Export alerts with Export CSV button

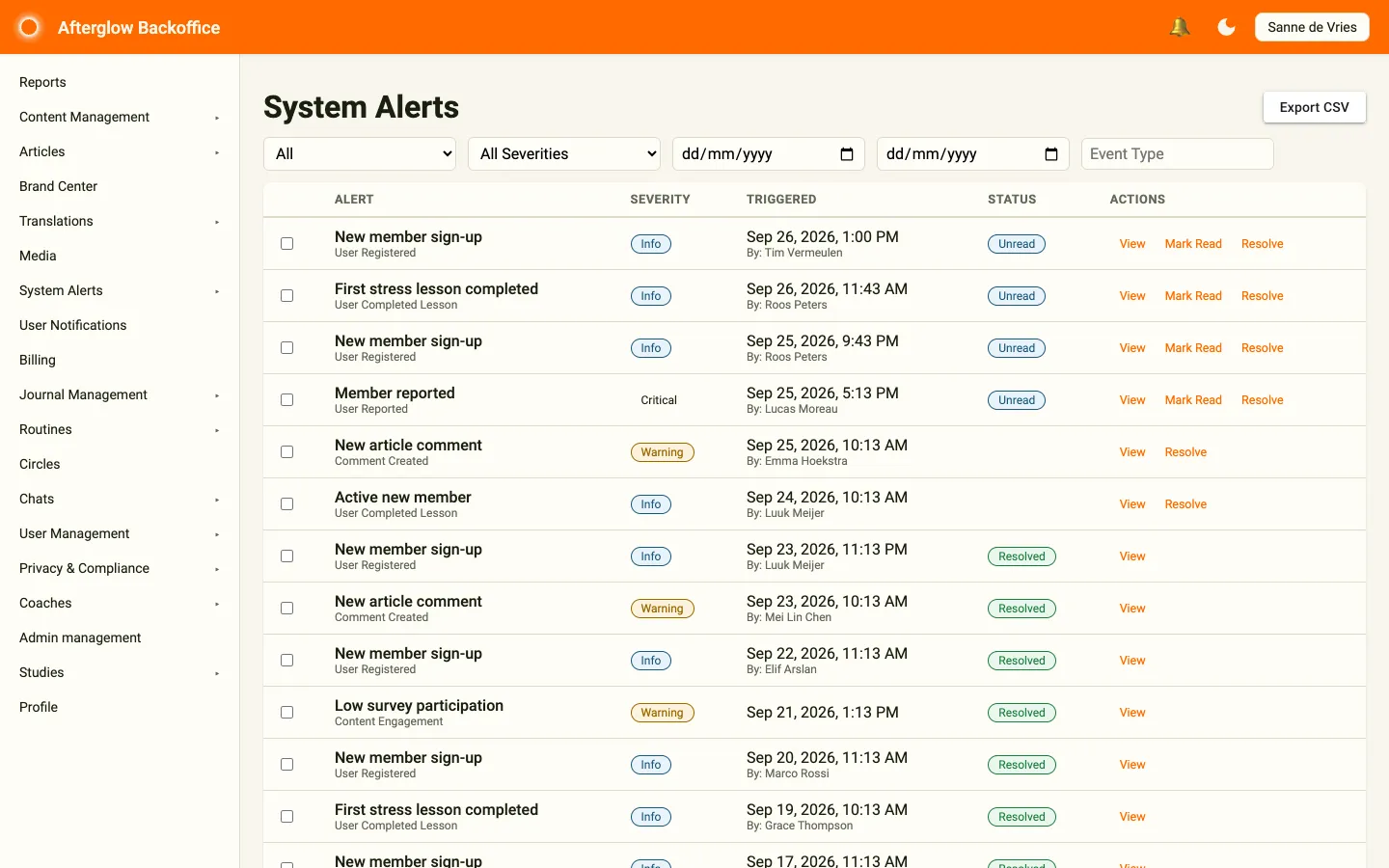tap(1314, 107)
